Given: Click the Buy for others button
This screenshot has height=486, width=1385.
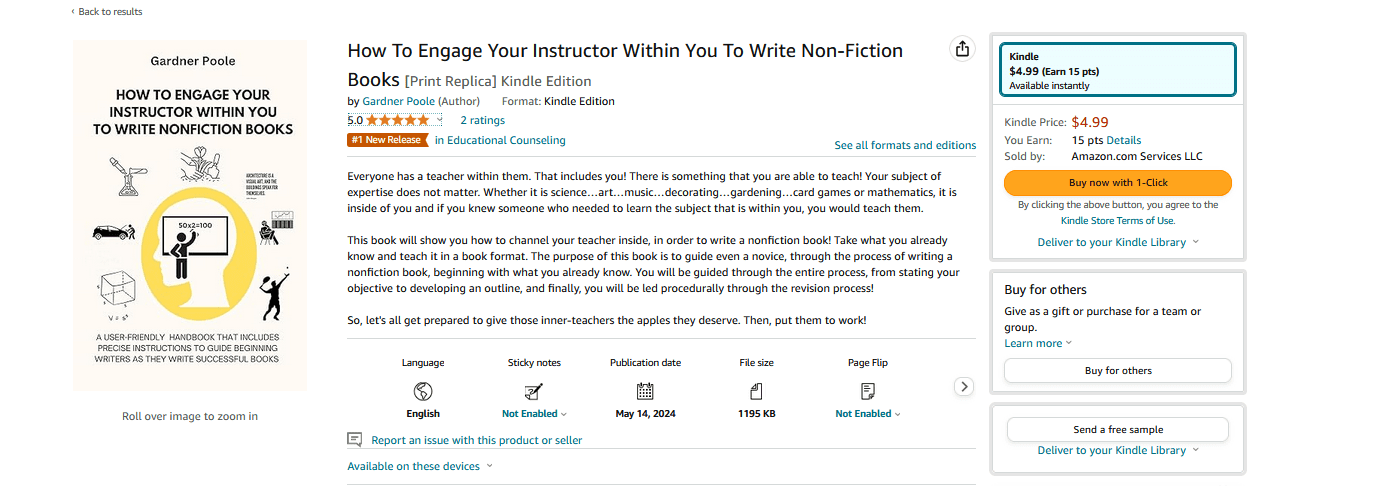Looking at the screenshot, I should point(1117,370).
